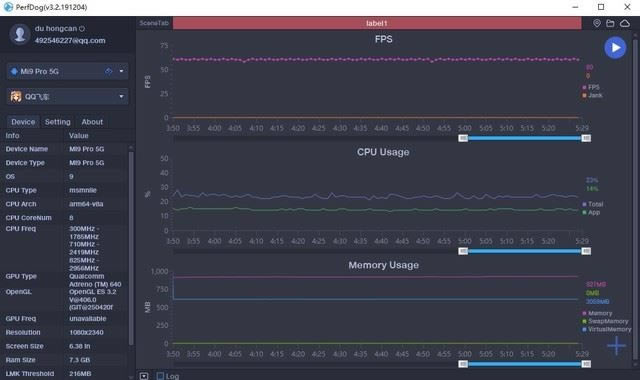
Task: Click the location pin icon in top bar
Action: point(597,23)
